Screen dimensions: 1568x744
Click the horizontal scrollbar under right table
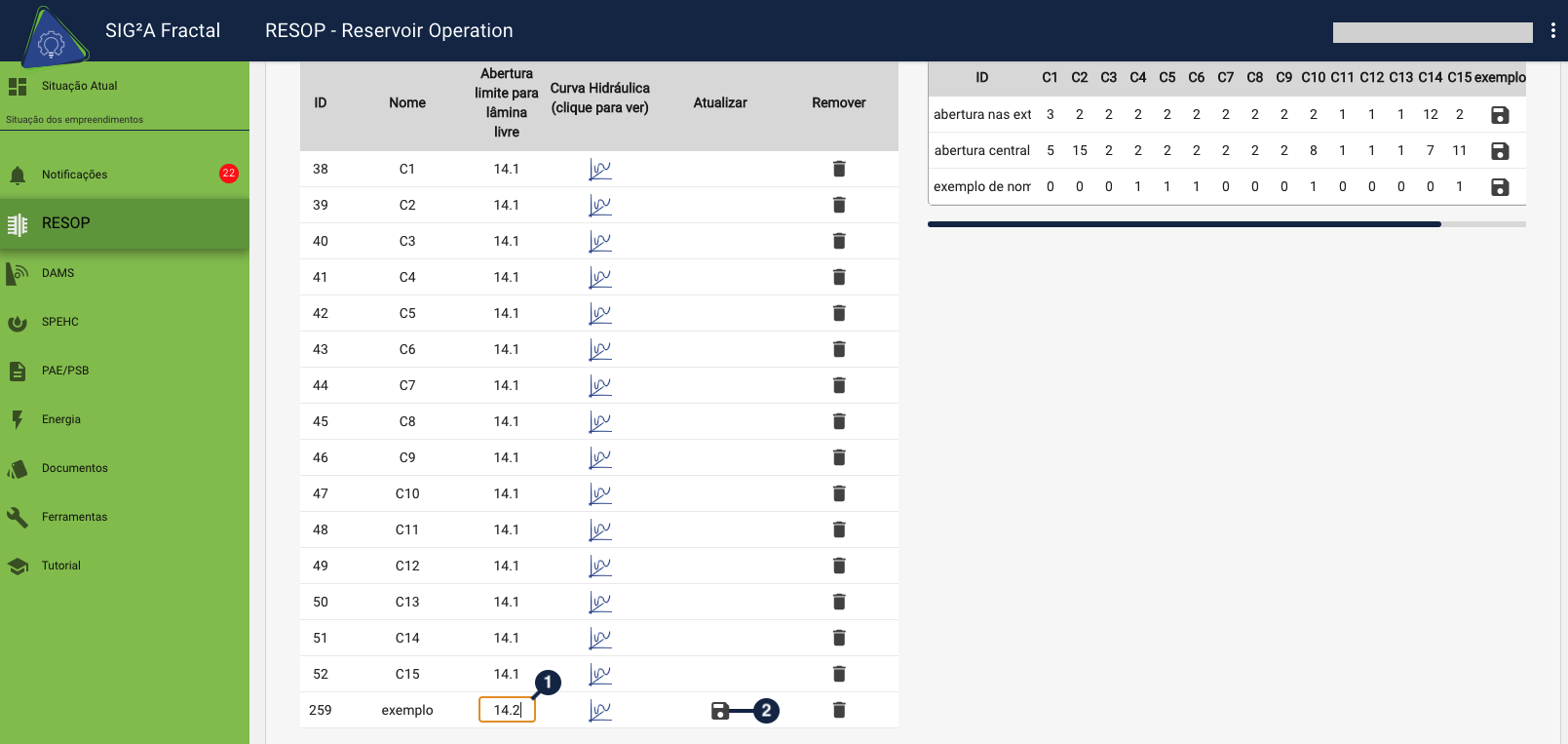pyautogui.click(x=1184, y=224)
